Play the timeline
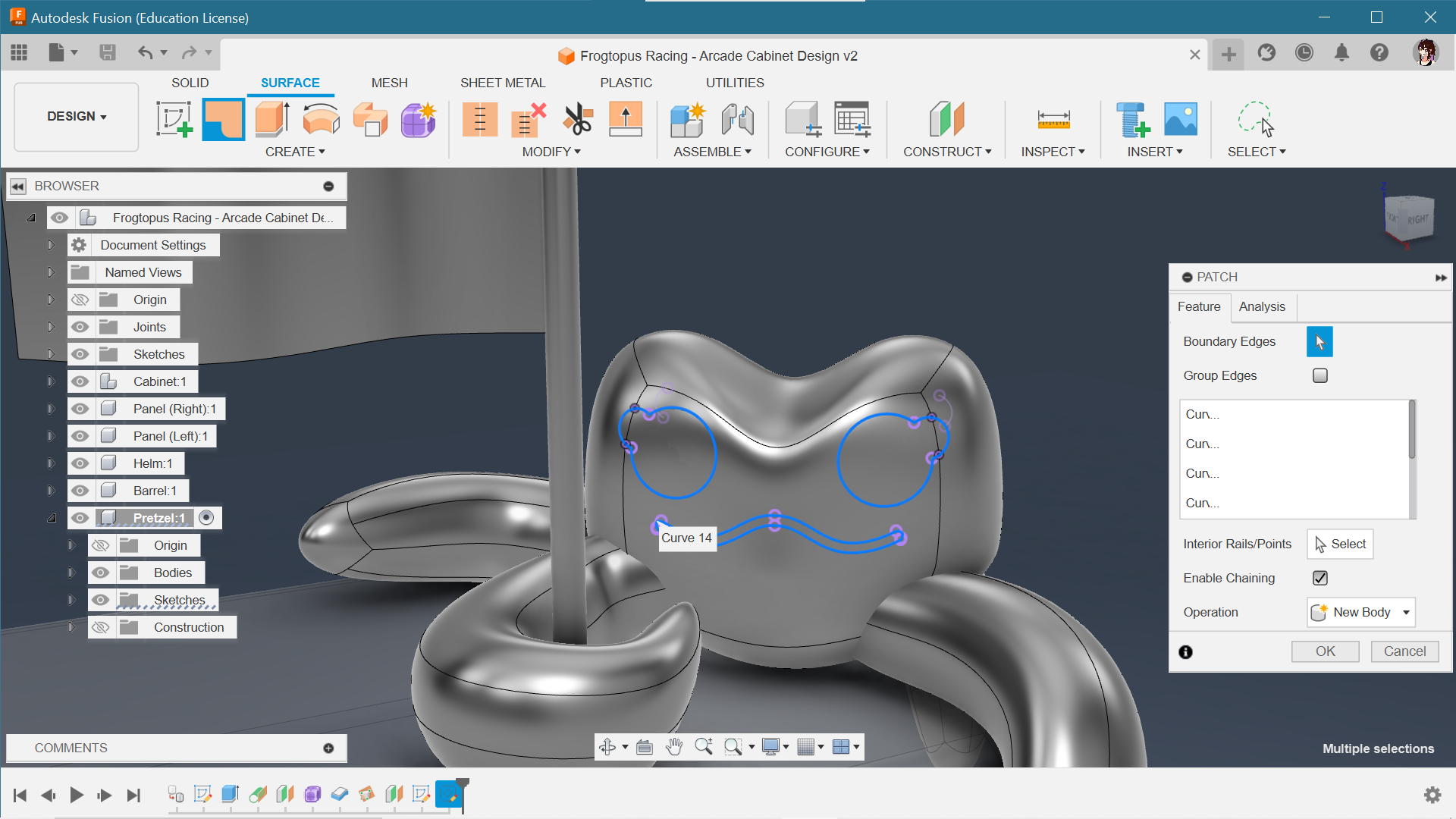The width and height of the screenshot is (1456, 819). pos(77,795)
